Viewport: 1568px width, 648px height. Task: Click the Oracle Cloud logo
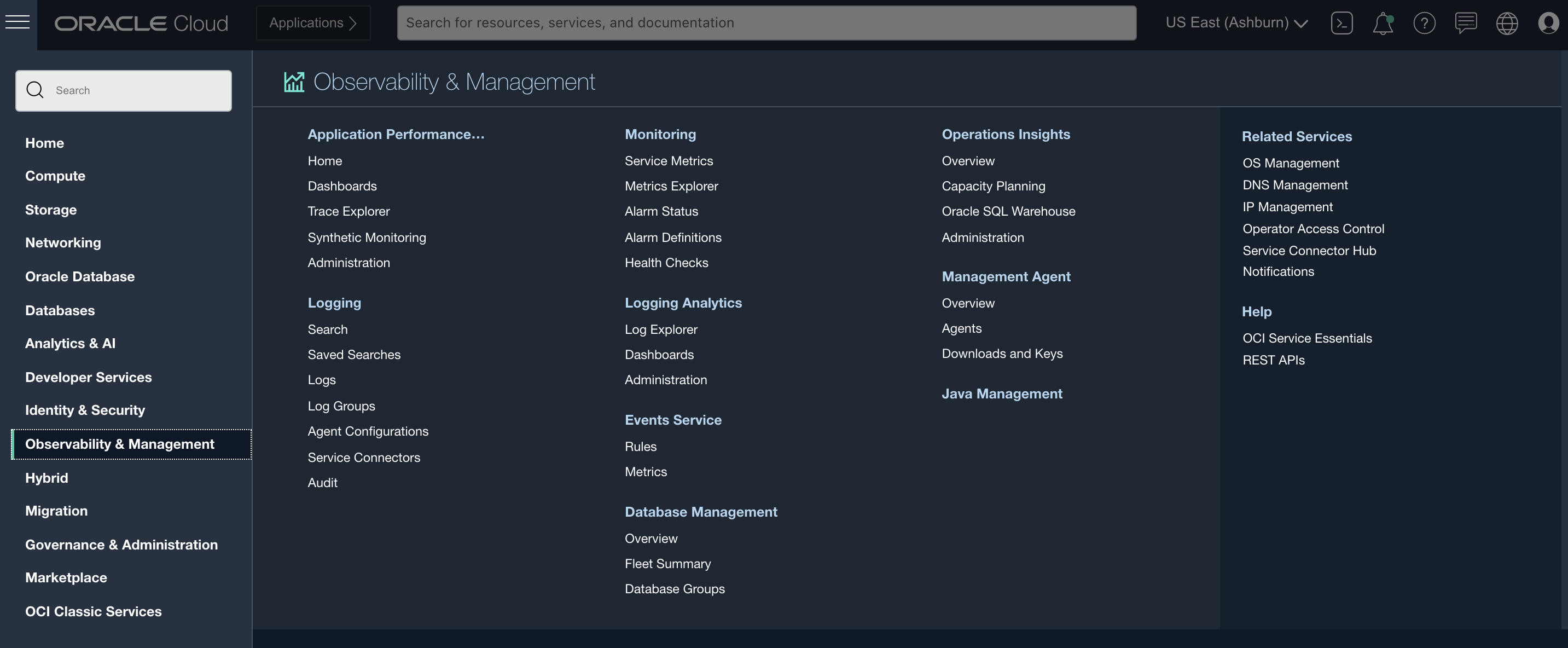click(x=141, y=22)
